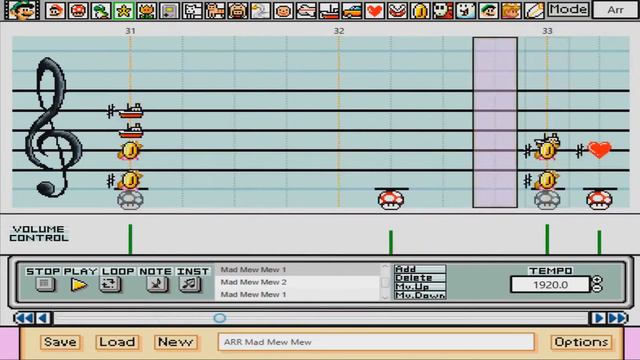The height and width of the screenshot is (360, 640).
Task: Select the Mushroom instrument icon
Action: click(78, 10)
